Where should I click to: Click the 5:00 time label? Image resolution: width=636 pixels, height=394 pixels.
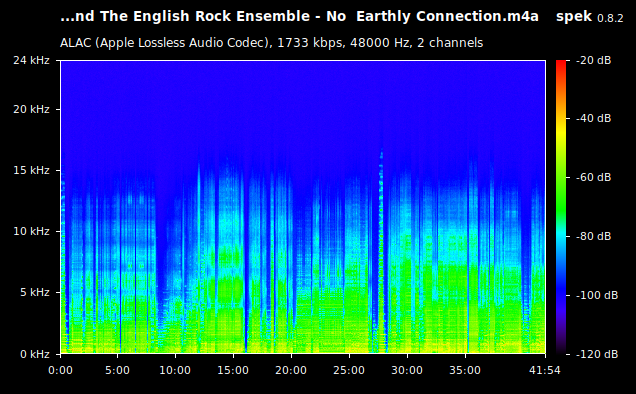point(118,370)
